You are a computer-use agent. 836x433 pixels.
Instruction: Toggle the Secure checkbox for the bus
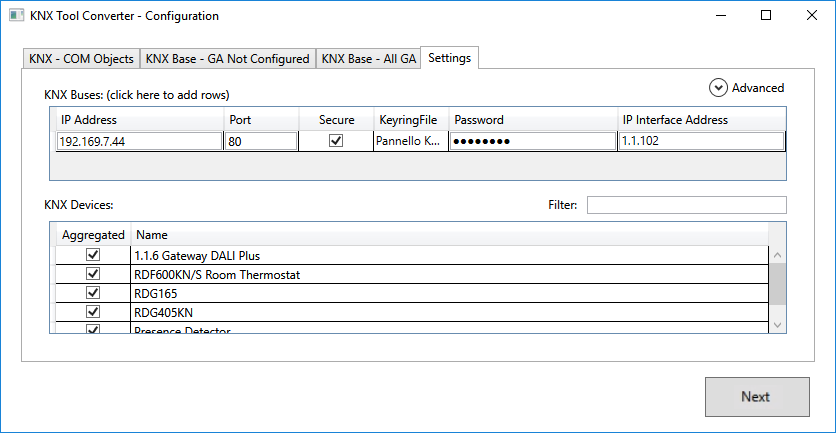pos(336,142)
